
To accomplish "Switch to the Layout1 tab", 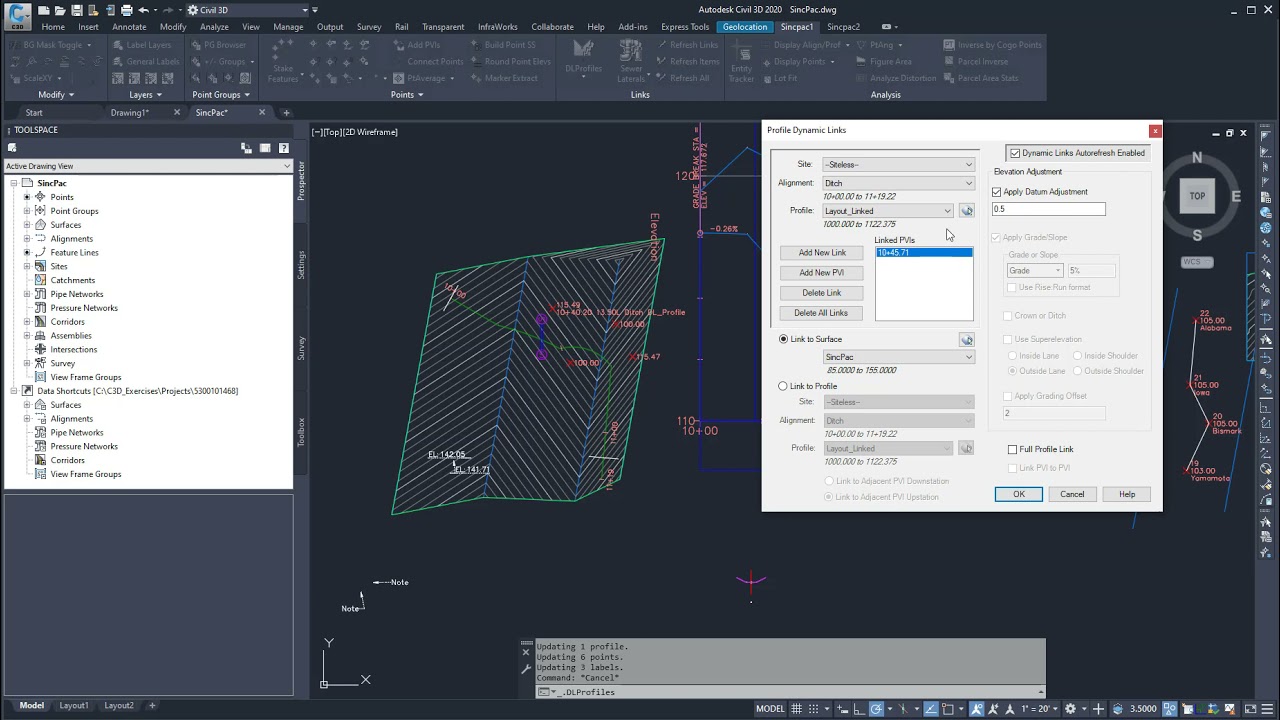I will click(74, 706).
